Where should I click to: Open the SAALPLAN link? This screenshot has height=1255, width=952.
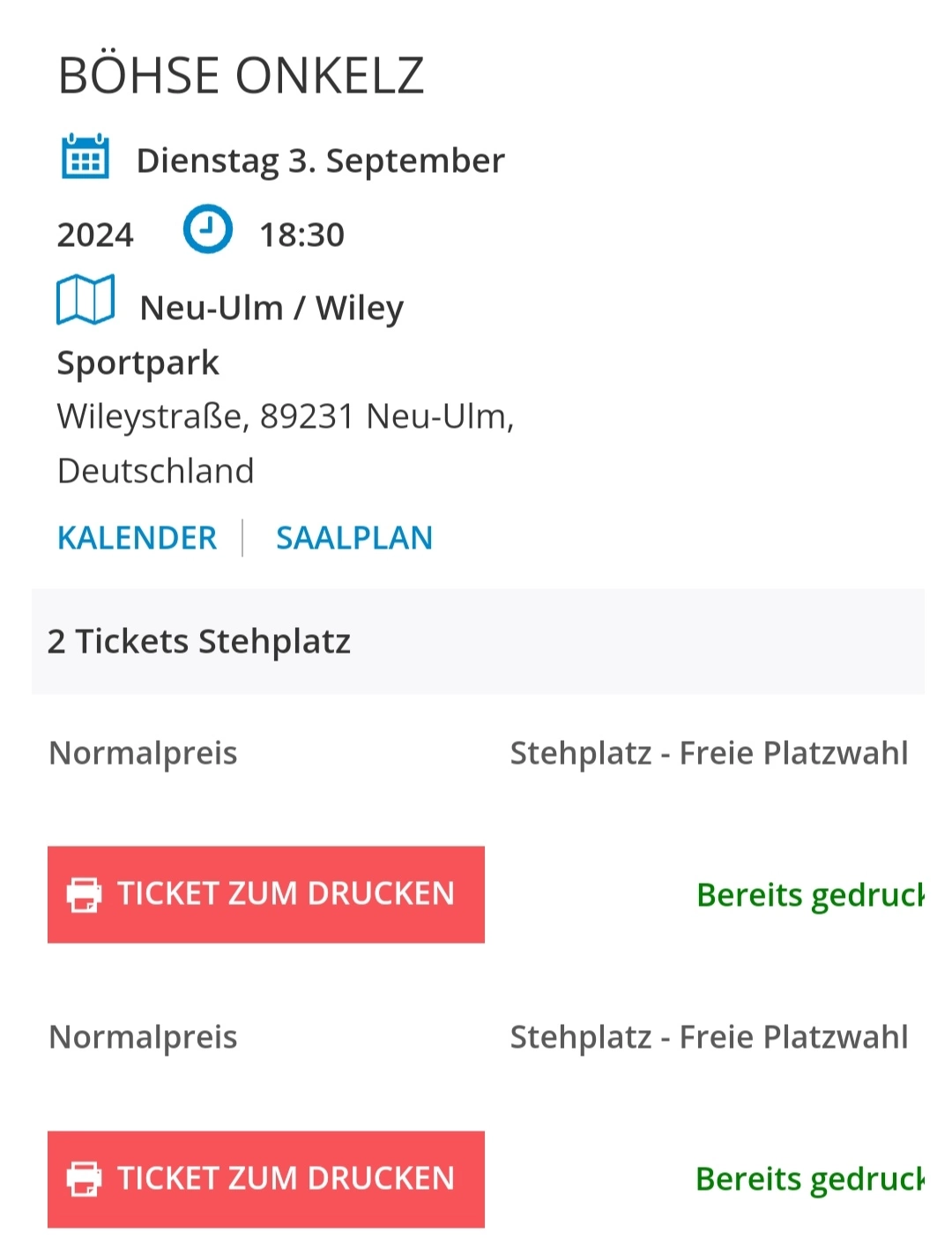pyautogui.click(x=354, y=538)
